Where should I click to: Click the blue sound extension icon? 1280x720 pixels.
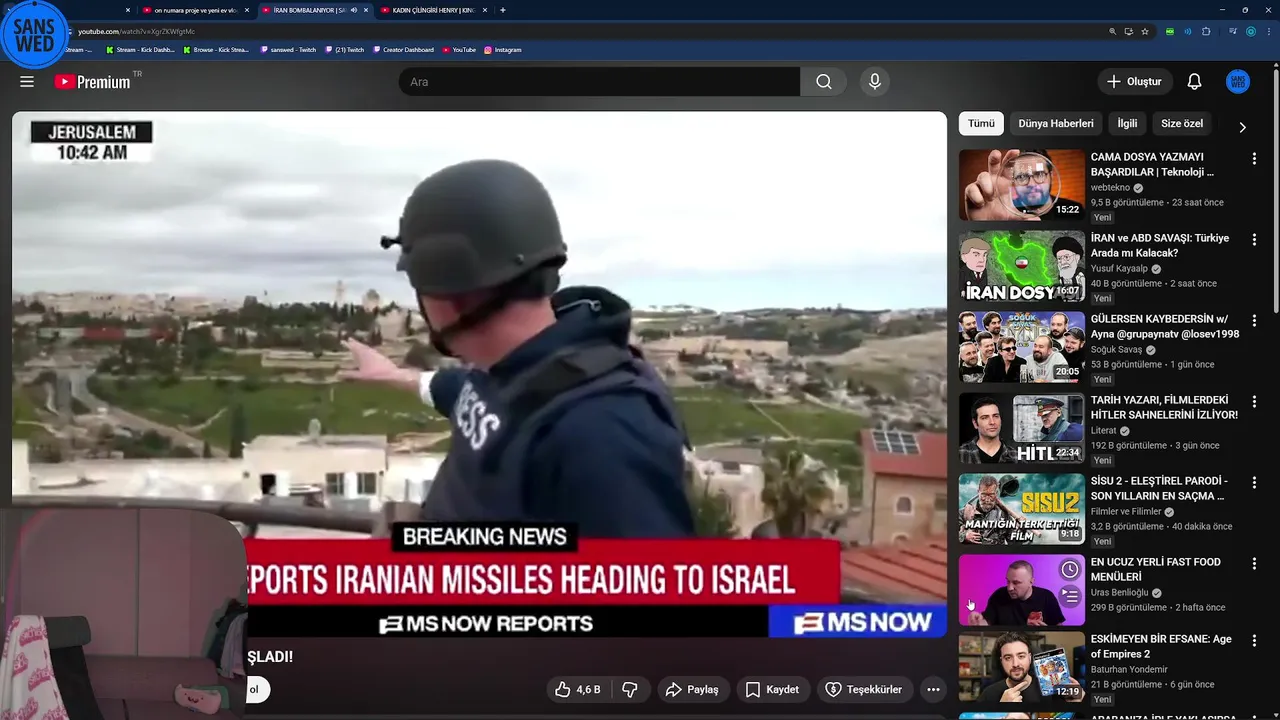click(x=1188, y=31)
